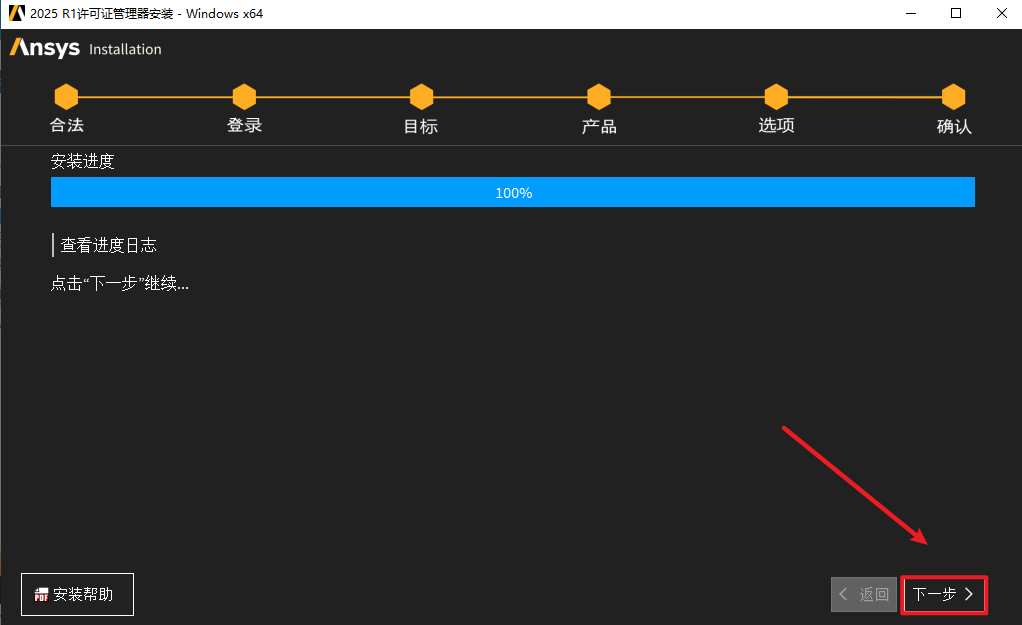
Task: Minimize the installer window
Action: point(911,13)
